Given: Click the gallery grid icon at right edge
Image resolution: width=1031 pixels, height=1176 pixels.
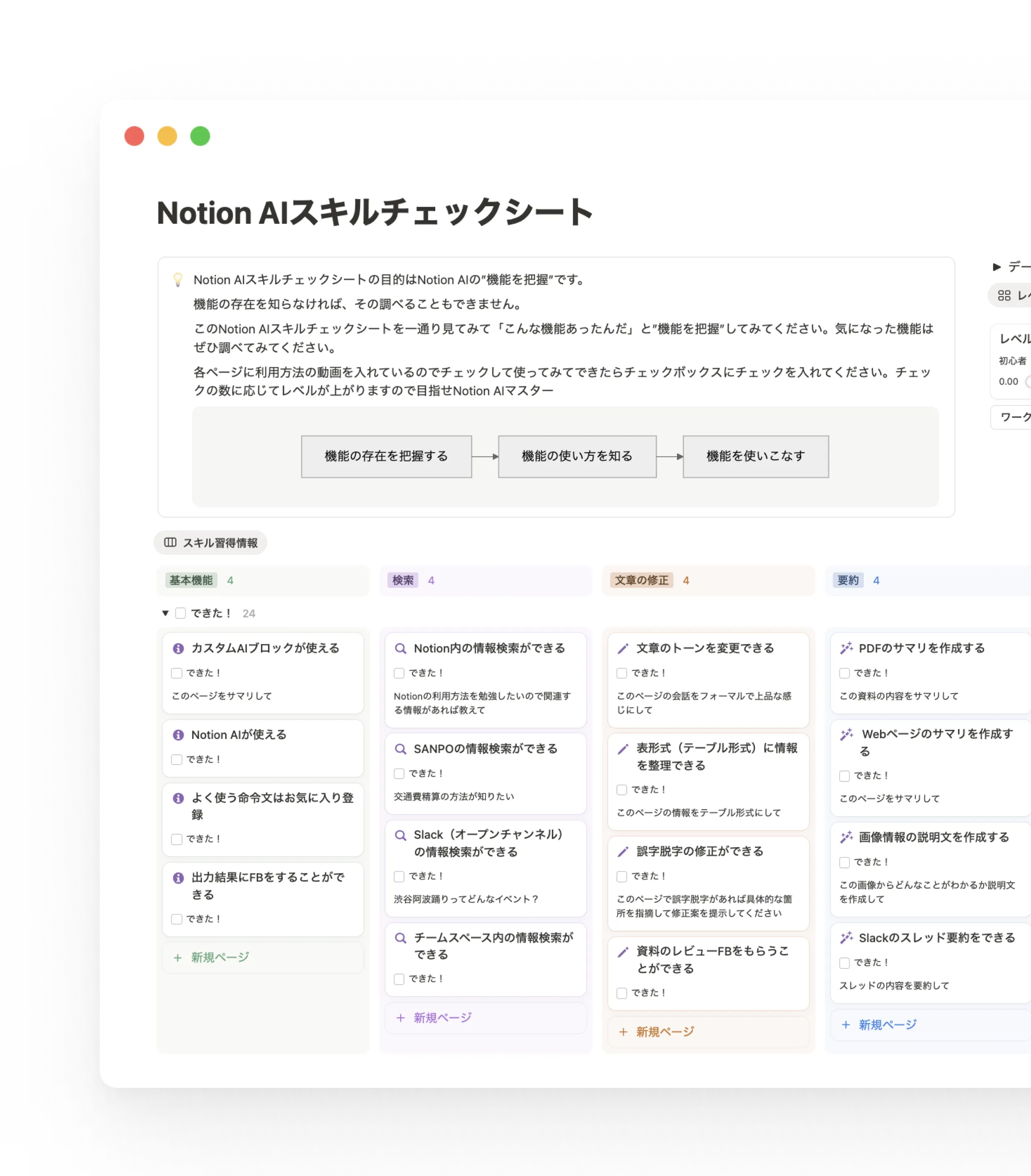Looking at the screenshot, I should [x=1004, y=295].
